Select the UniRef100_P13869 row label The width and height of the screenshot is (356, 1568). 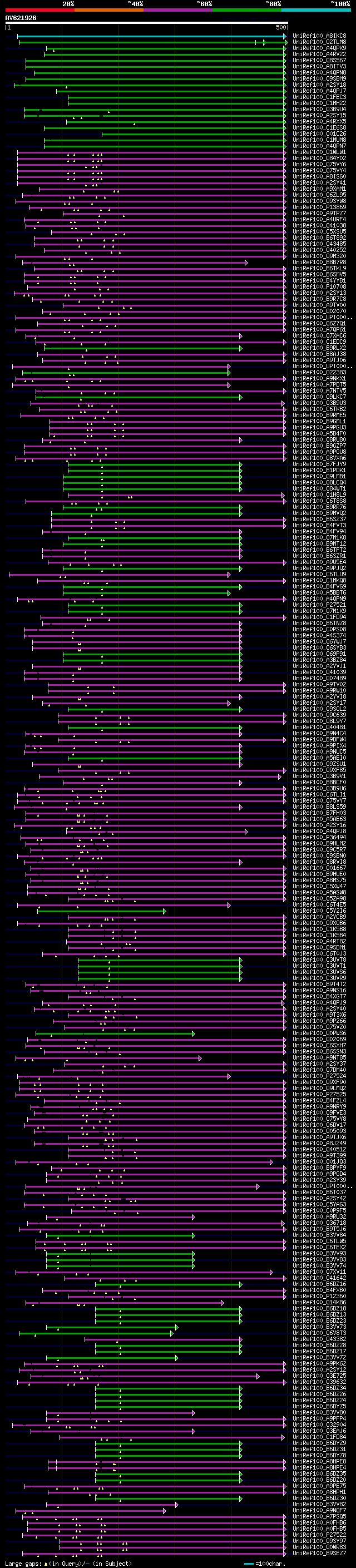(x=319, y=207)
